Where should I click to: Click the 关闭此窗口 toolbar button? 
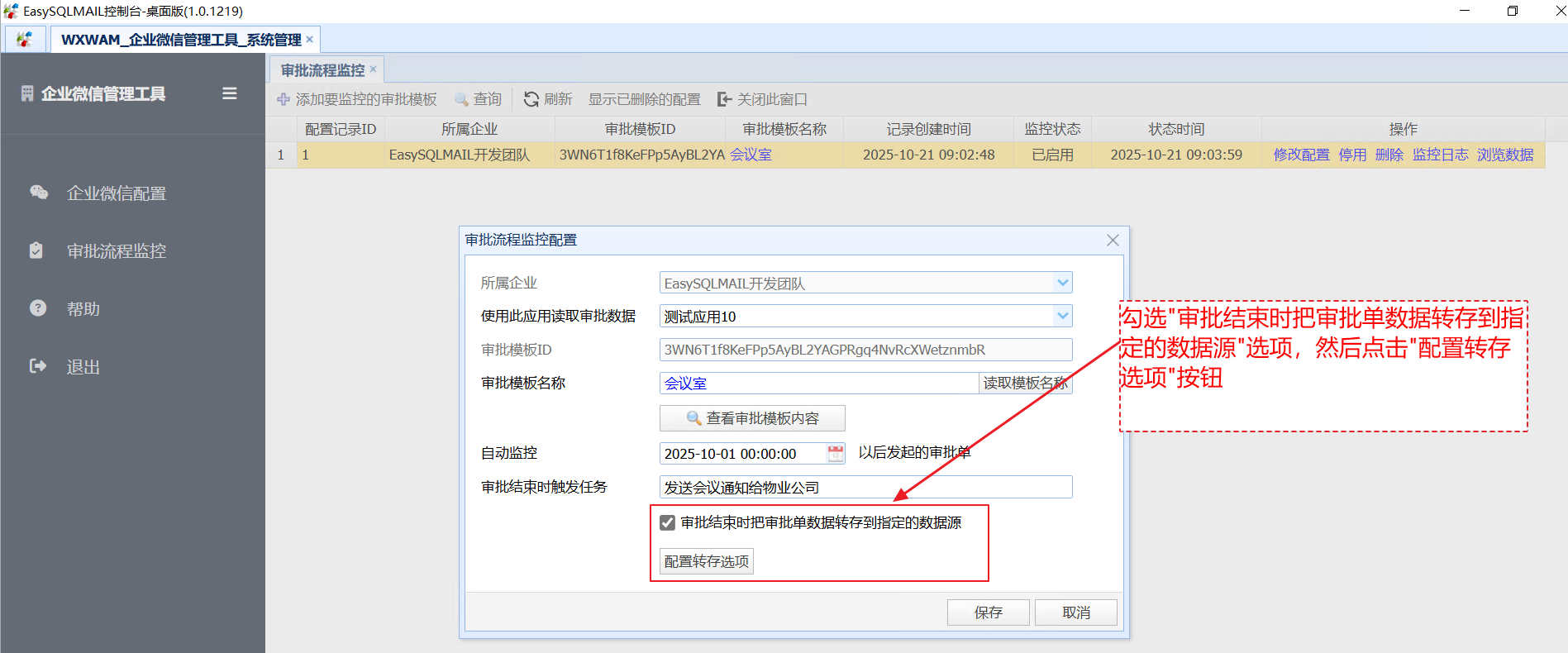point(762,99)
